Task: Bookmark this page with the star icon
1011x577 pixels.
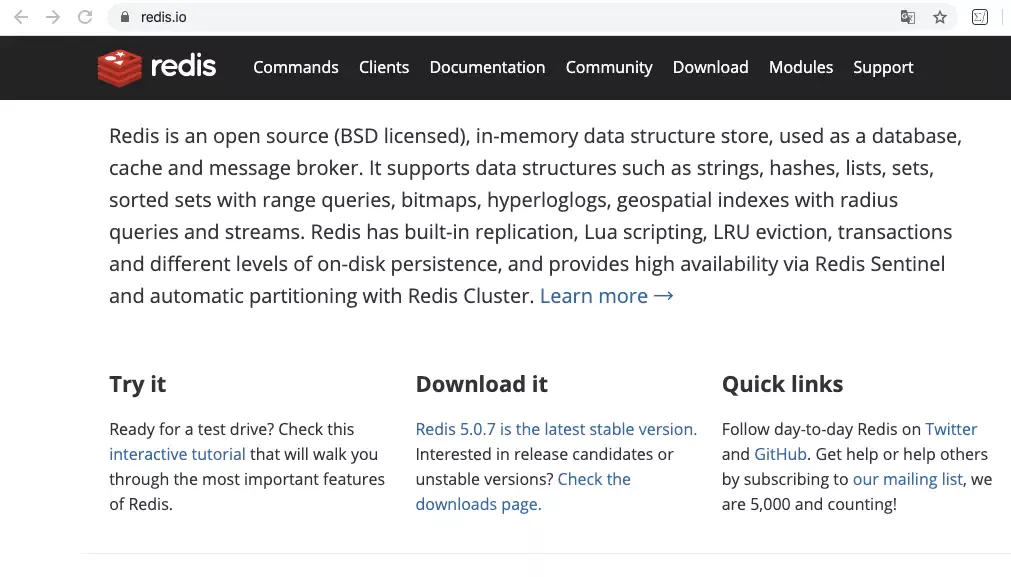Action: coord(940,17)
